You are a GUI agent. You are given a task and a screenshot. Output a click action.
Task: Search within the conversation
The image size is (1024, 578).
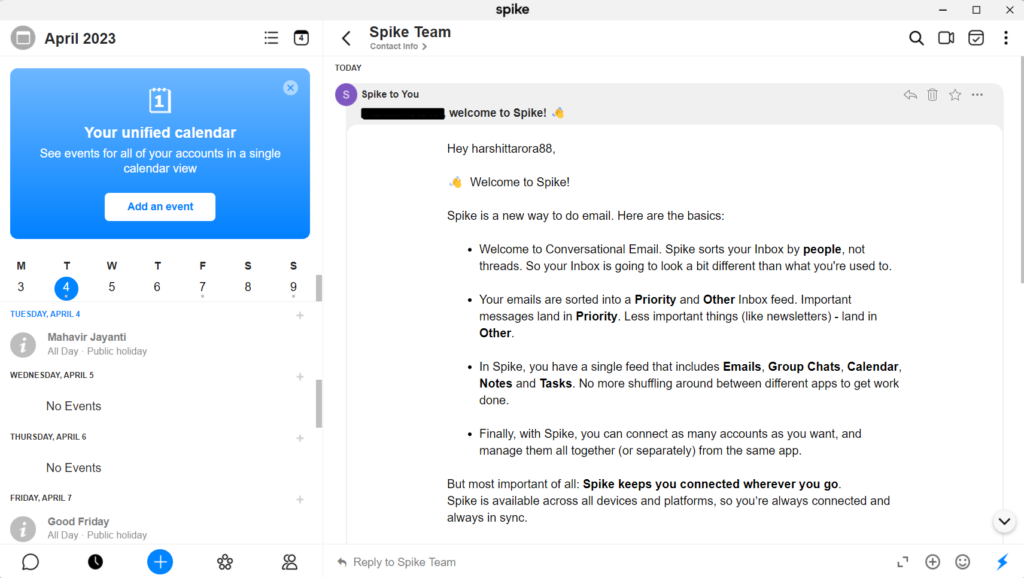pos(916,38)
